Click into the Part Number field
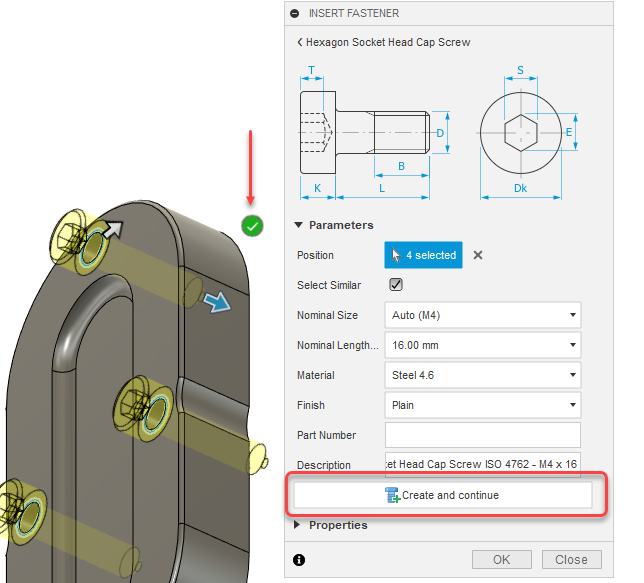The width and height of the screenshot is (644, 583). pos(483,435)
